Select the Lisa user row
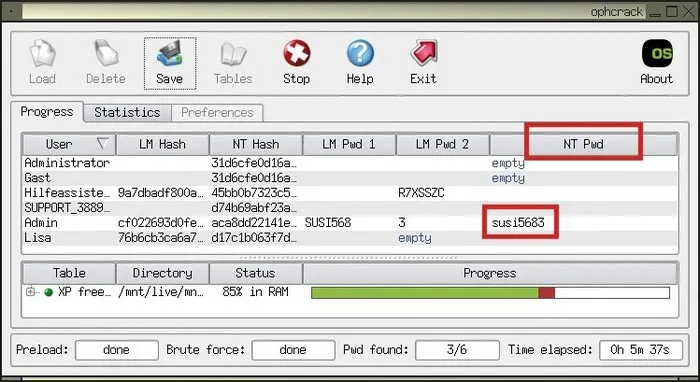 [350, 238]
